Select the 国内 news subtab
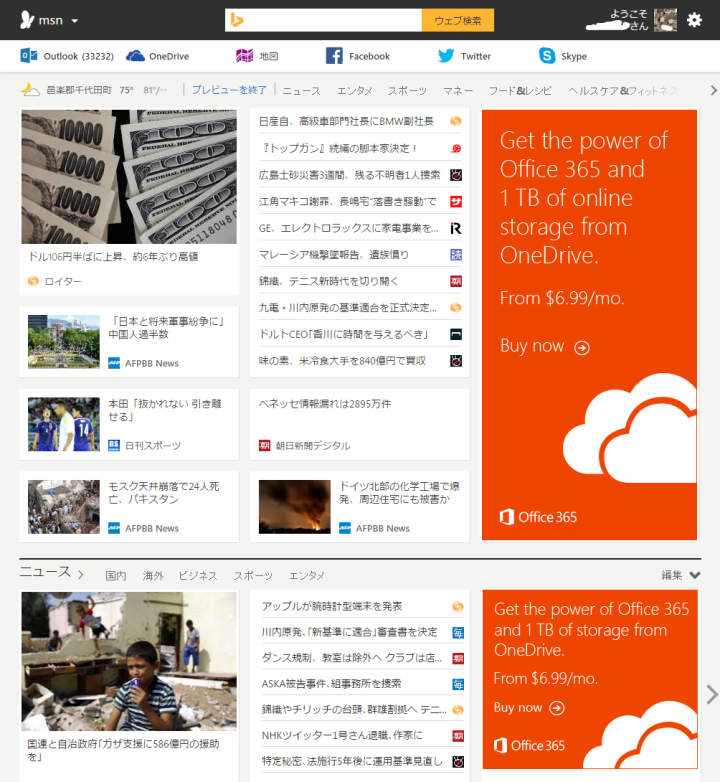 pos(116,576)
